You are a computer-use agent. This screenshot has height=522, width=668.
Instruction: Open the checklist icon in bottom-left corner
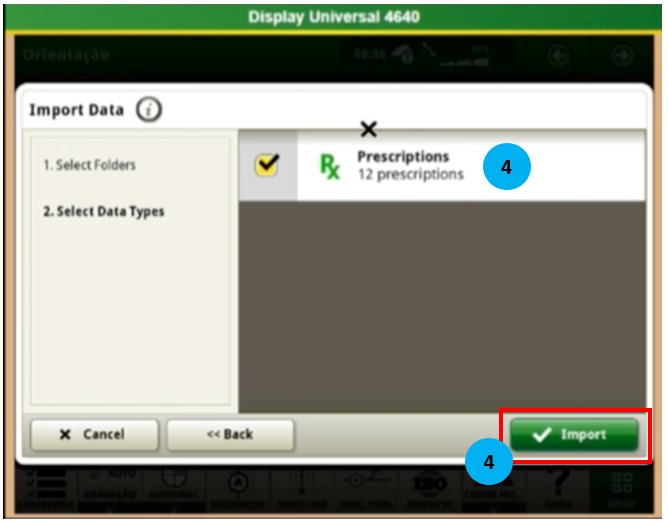[46, 486]
